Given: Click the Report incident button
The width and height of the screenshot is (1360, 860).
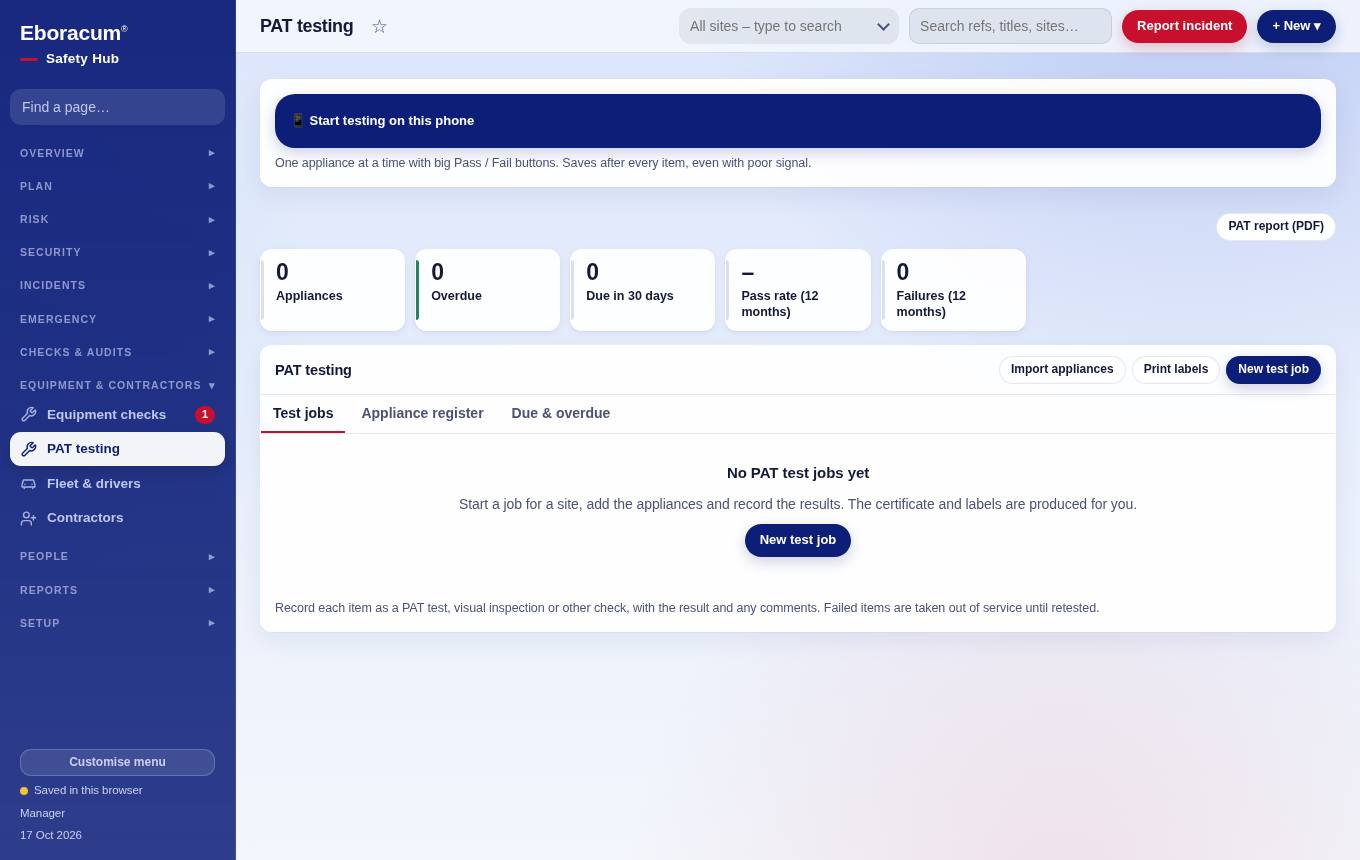Looking at the screenshot, I should [1184, 26].
